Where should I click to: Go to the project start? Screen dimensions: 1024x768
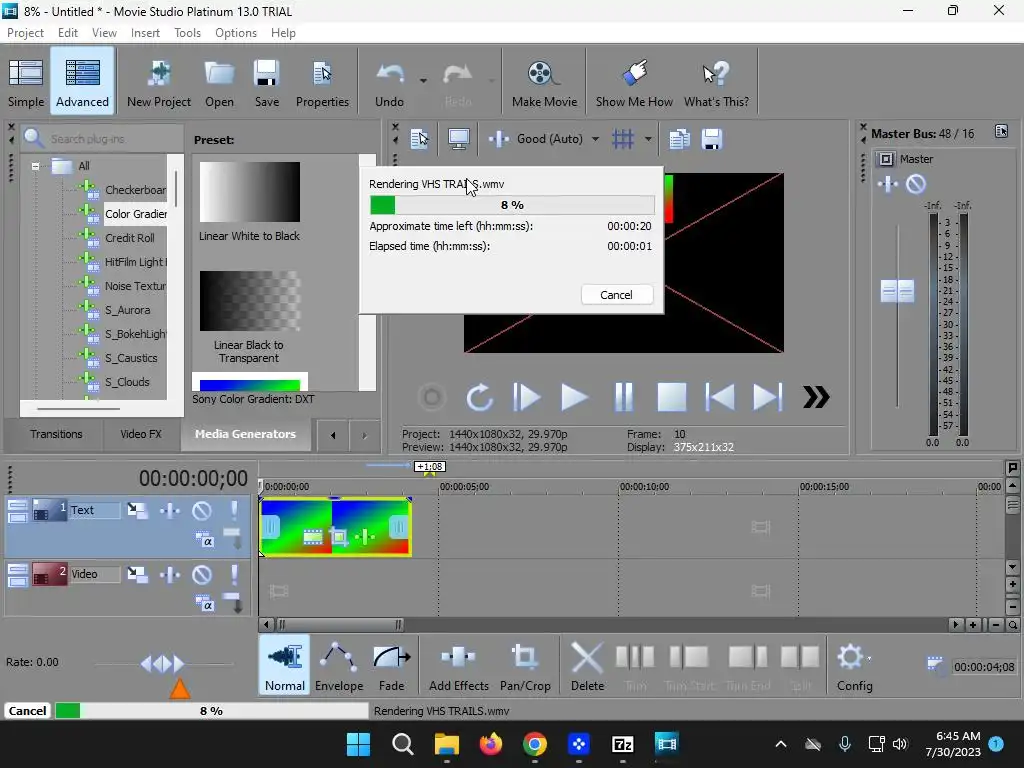tap(720, 397)
